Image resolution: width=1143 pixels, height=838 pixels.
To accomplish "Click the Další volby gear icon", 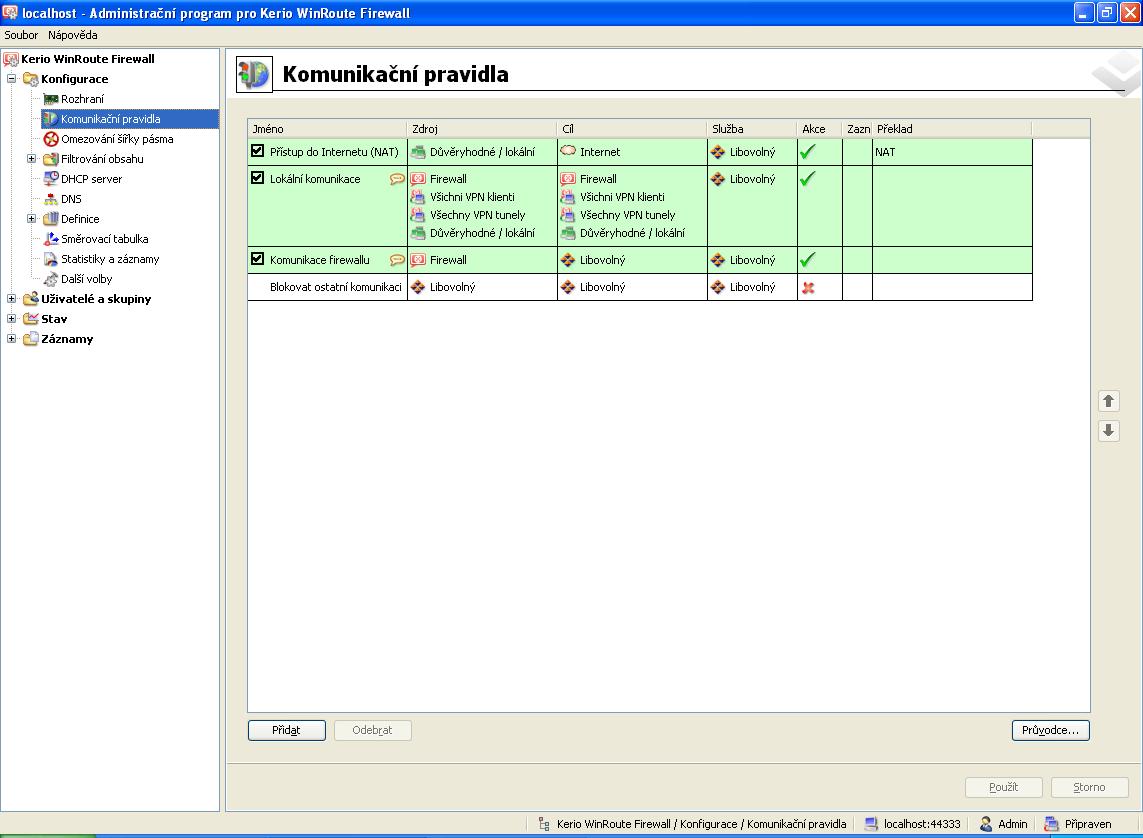I will click(x=50, y=279).
